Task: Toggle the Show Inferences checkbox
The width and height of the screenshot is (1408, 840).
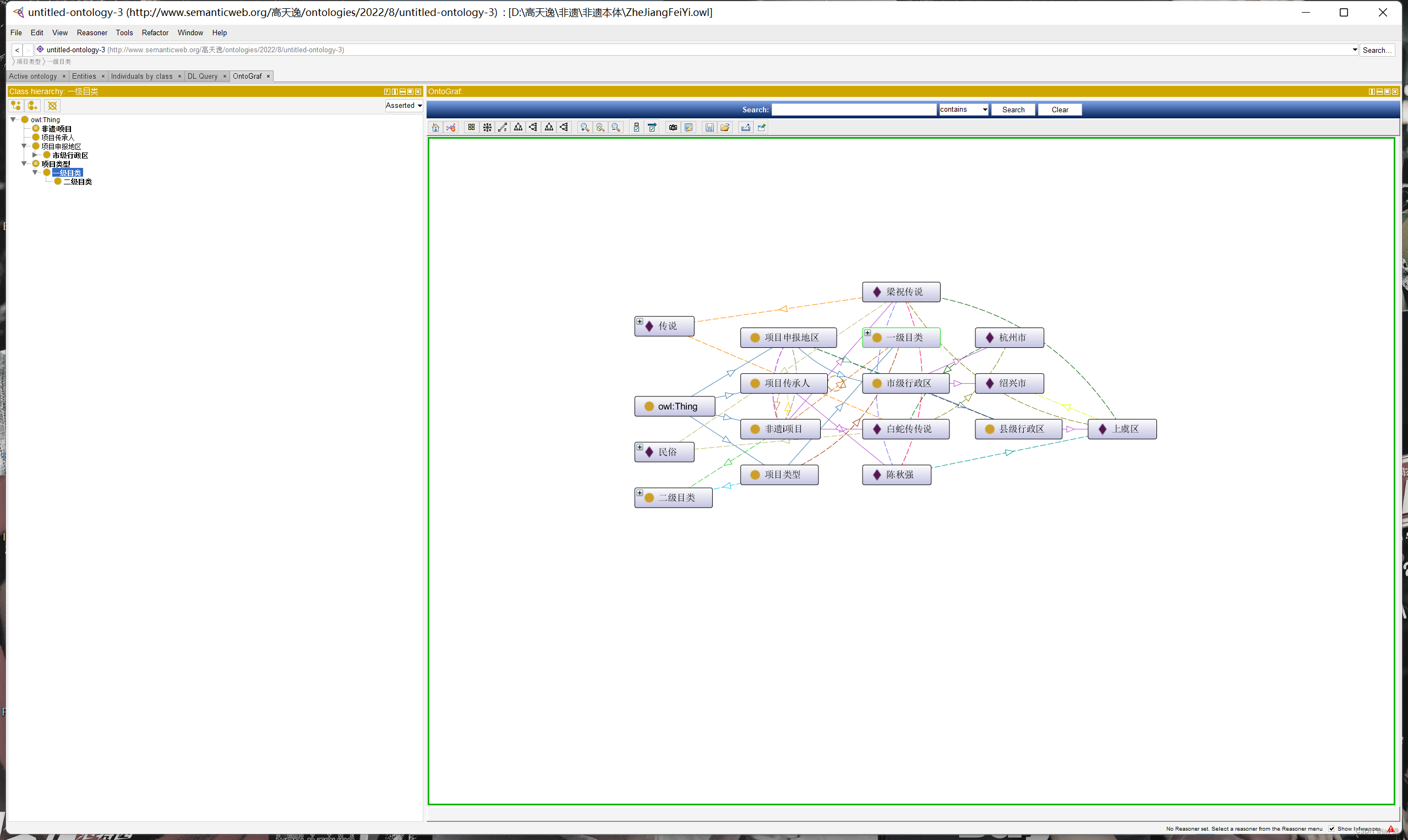Action: coord(1332,828)
